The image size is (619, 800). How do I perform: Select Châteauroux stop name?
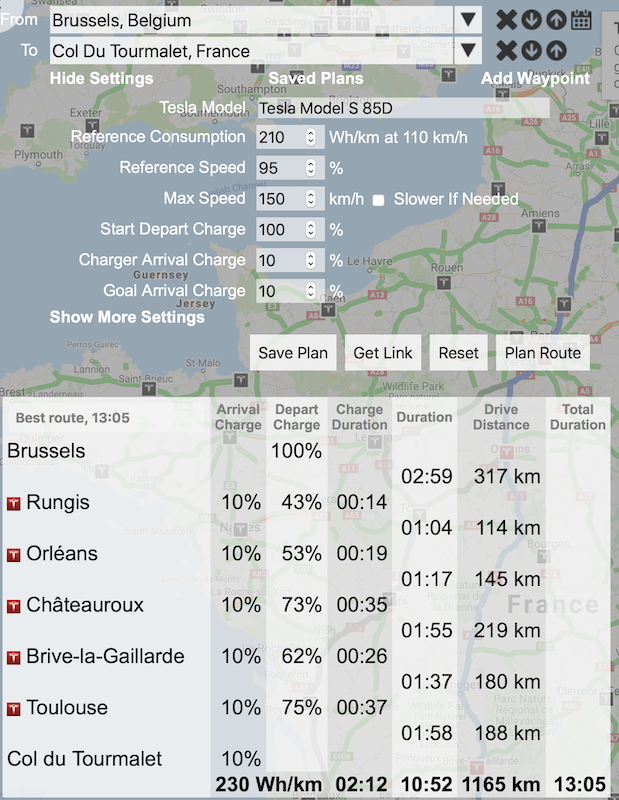pos(85,605)
